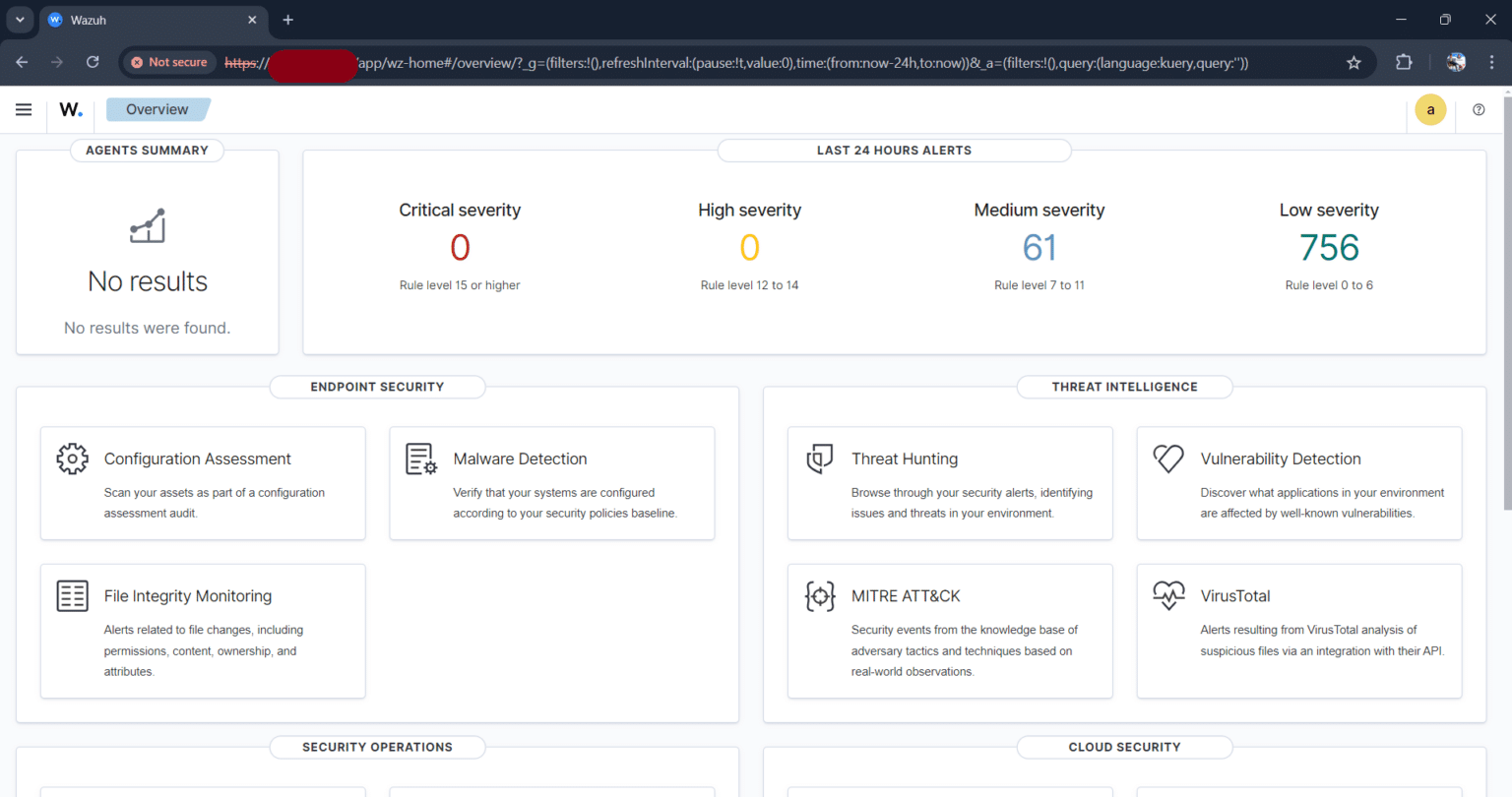The width and height of the screenshot is (1512, 797).
Task: Click the Threat Hunting shield icon
Action: (819, 459)
